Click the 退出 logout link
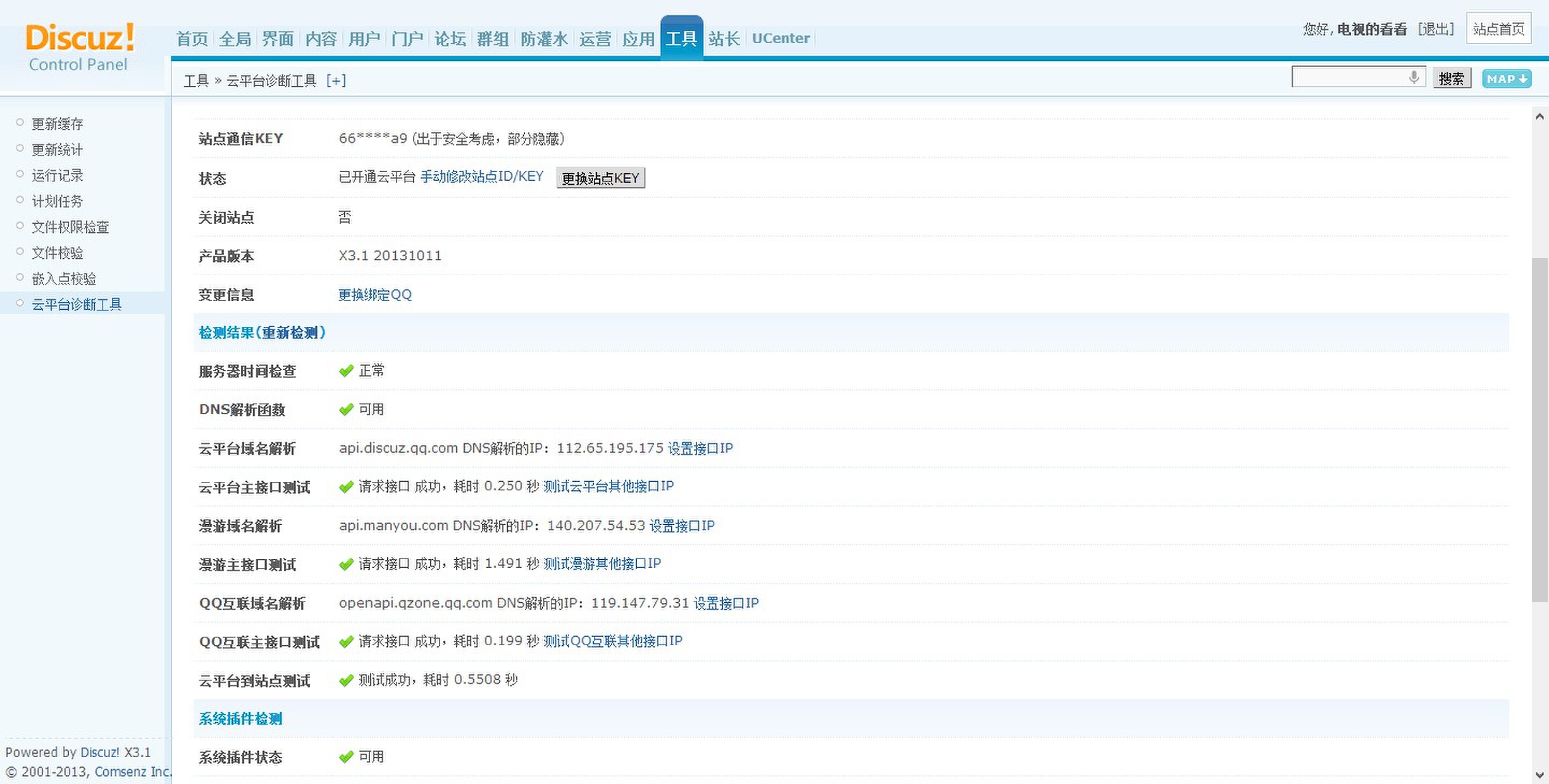The image size is (1549, 784). (x=1436, y=30)
